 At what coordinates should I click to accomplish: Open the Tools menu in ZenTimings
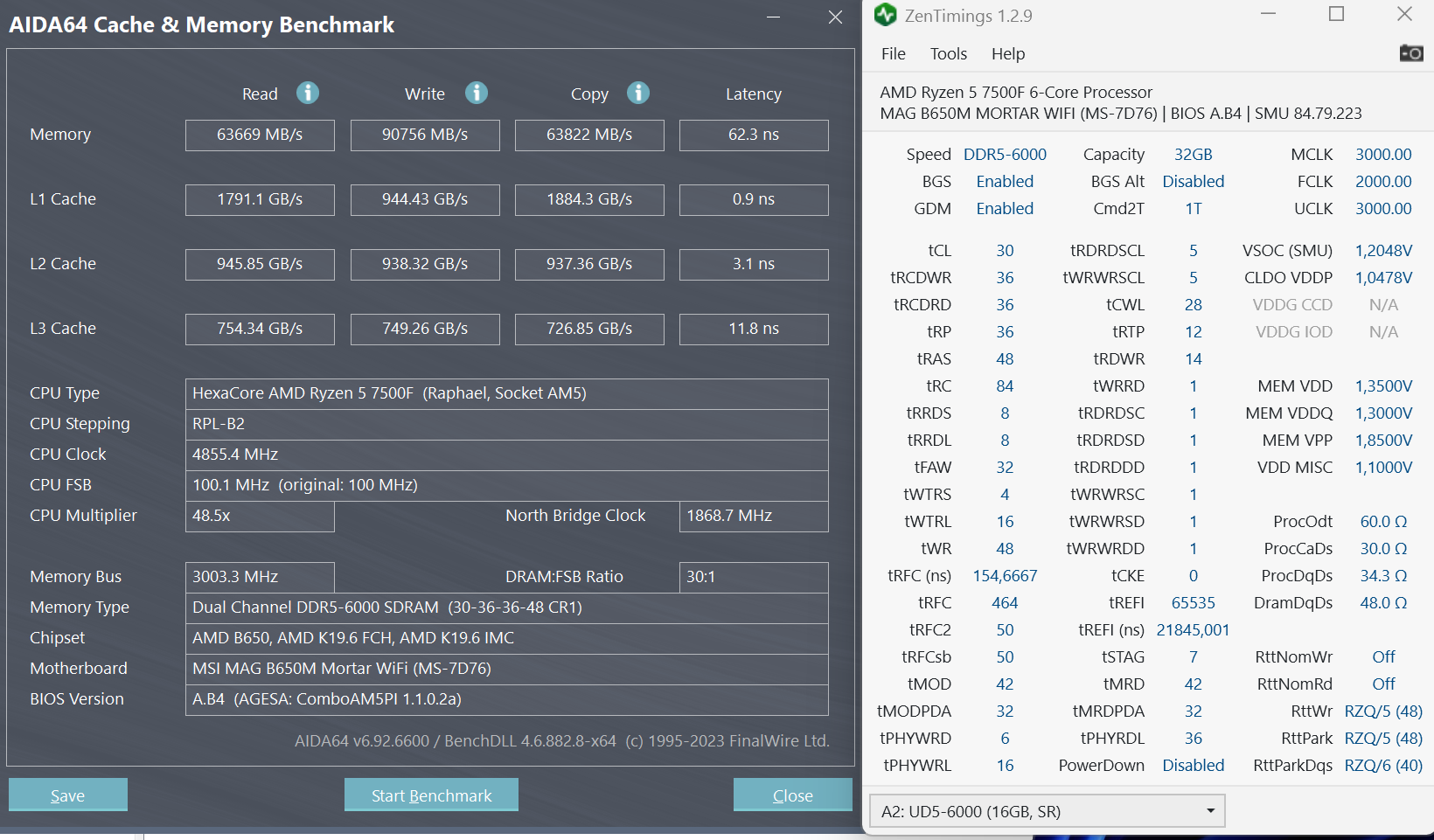(949, 54)
